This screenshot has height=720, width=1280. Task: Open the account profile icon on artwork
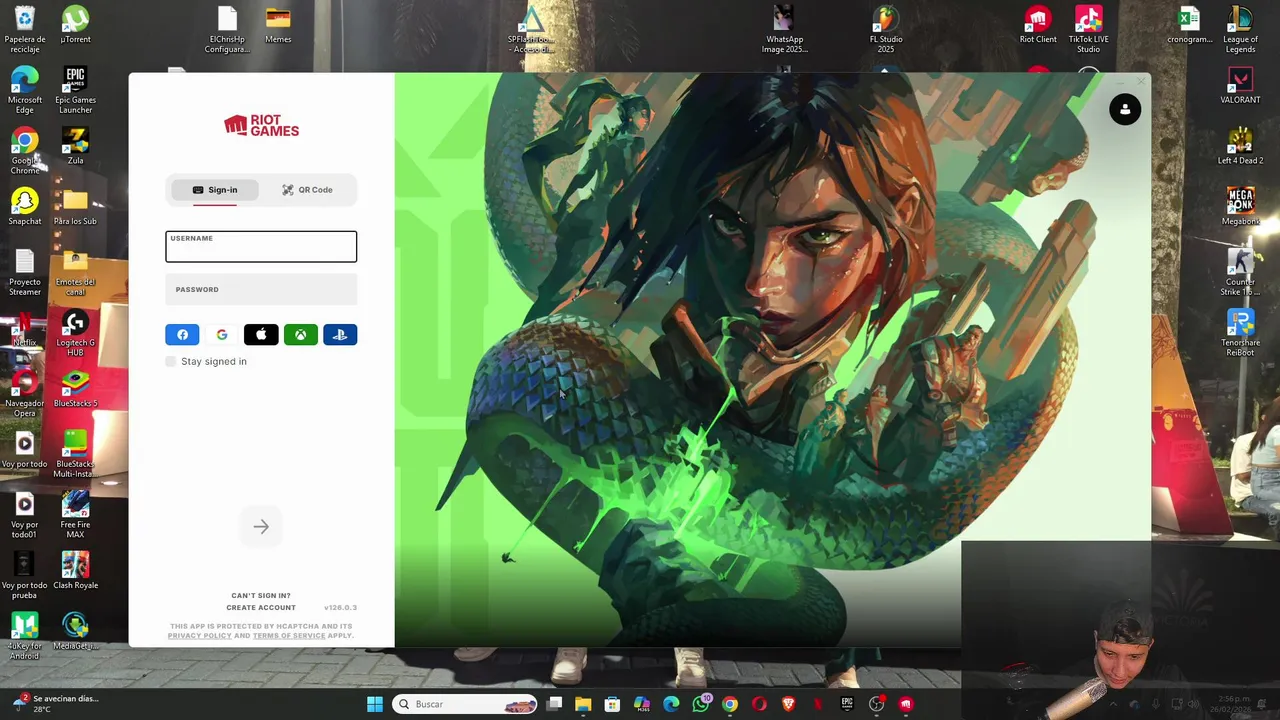point(1125,109)
